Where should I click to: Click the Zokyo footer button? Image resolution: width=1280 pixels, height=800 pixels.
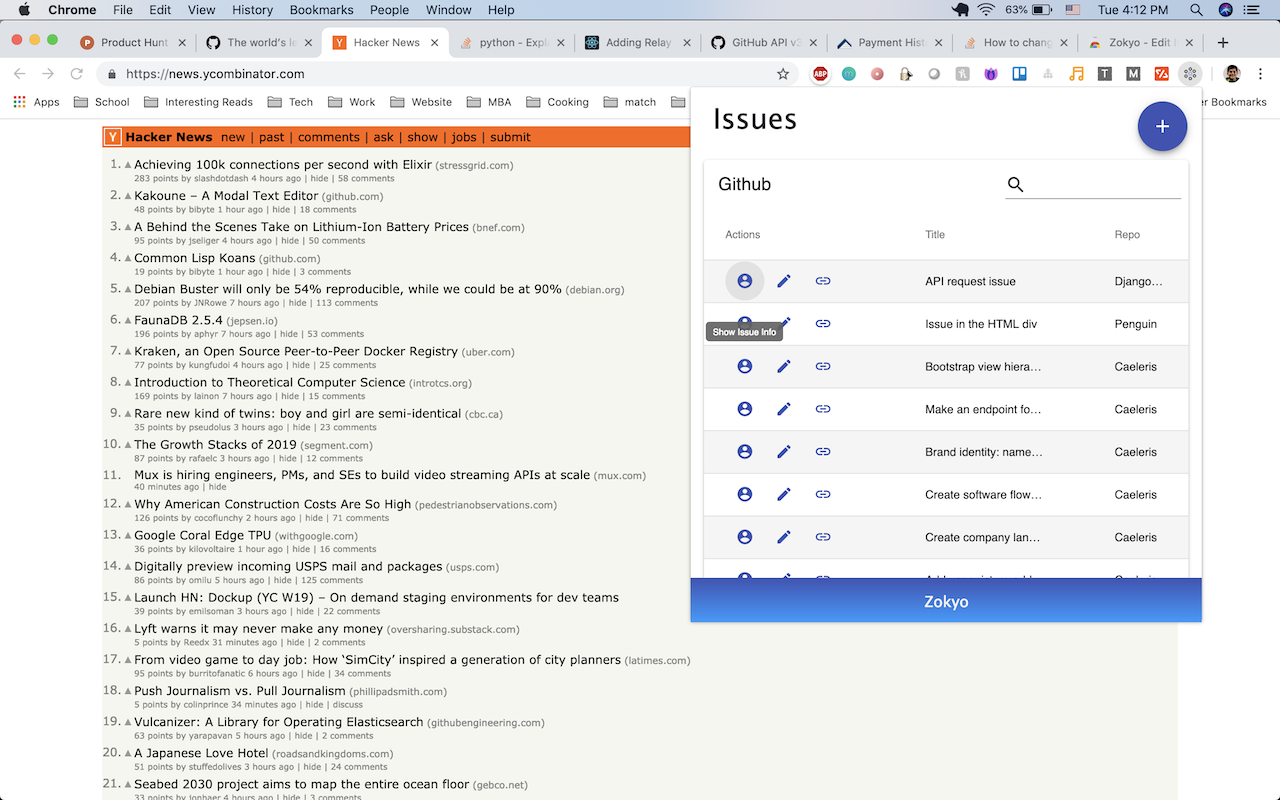946,601
